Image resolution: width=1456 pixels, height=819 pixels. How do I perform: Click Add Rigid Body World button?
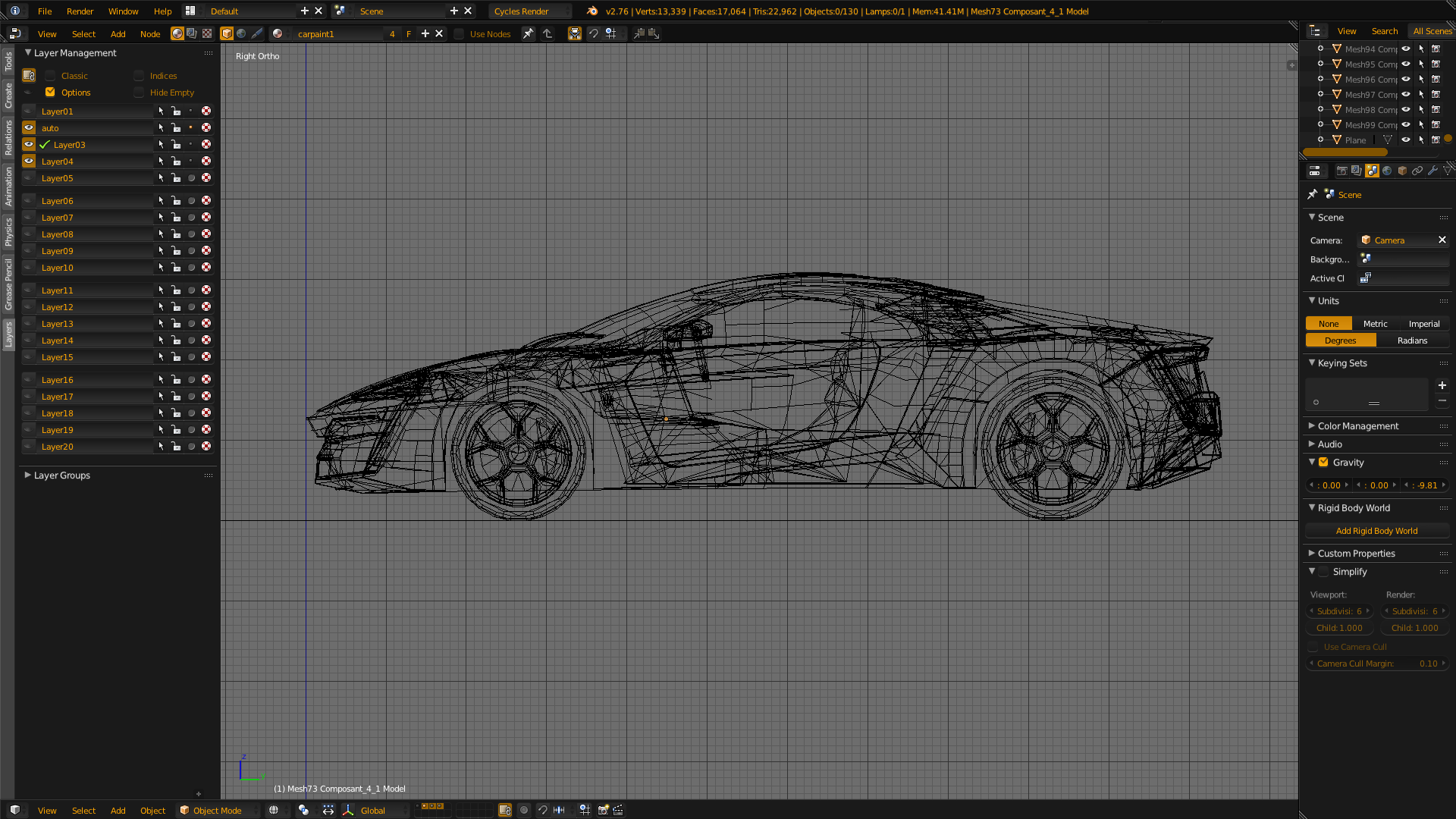click(1376, 531)
